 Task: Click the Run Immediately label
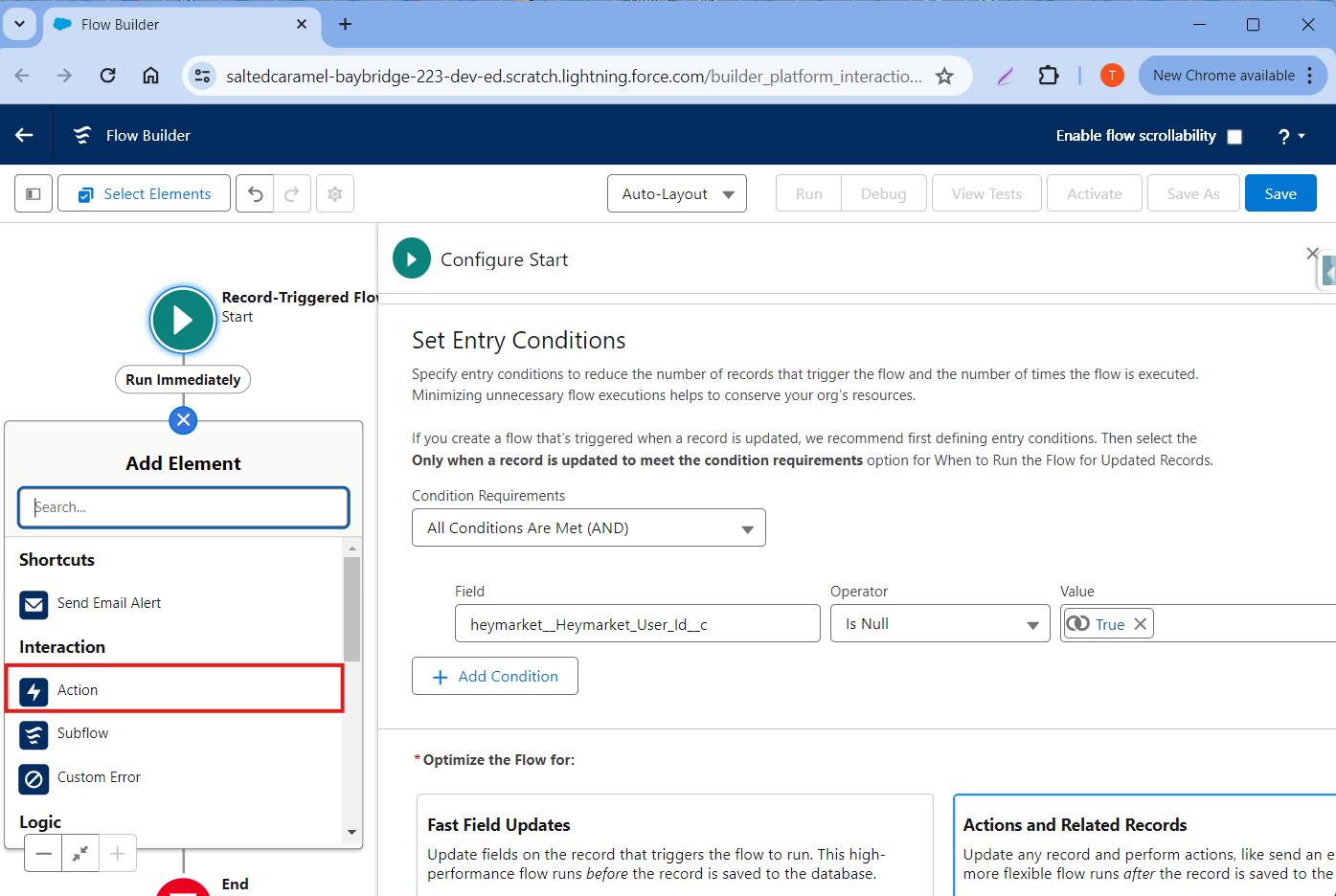tap(183, 379)
